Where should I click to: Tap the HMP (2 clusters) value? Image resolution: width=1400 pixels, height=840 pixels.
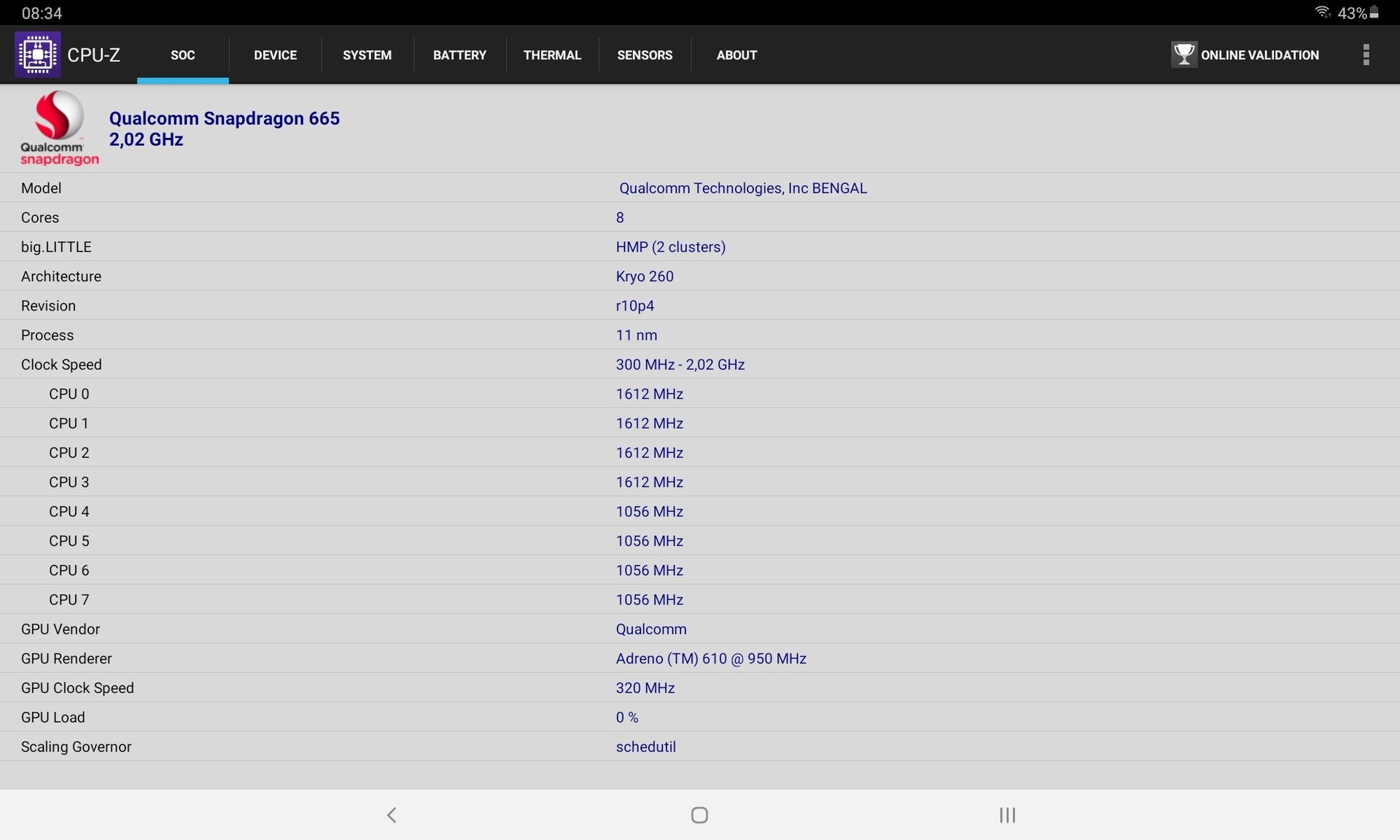tap(671, 247)
